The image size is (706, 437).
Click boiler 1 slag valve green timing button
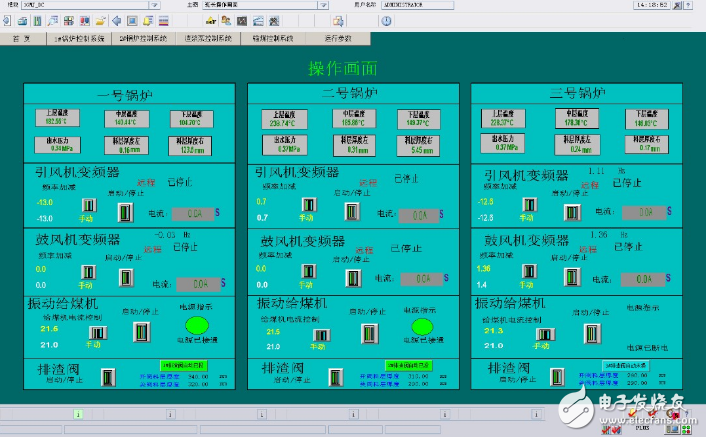[182, 366]
